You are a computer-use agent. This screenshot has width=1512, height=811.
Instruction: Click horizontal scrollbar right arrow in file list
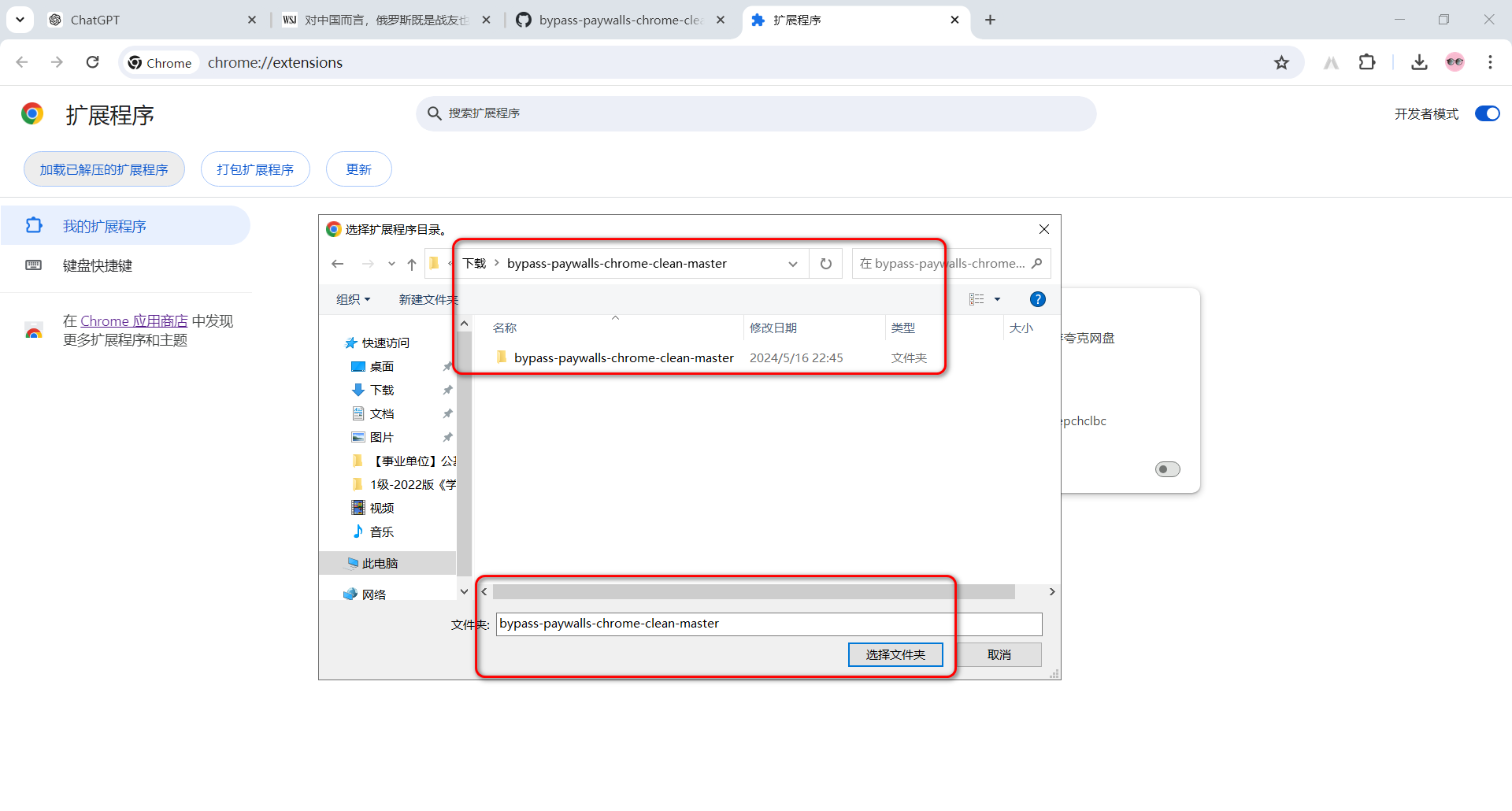(1052, 592)
